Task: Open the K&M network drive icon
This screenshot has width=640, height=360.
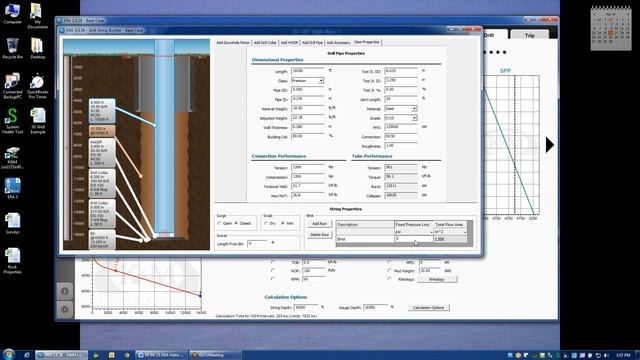Action: 12,158
